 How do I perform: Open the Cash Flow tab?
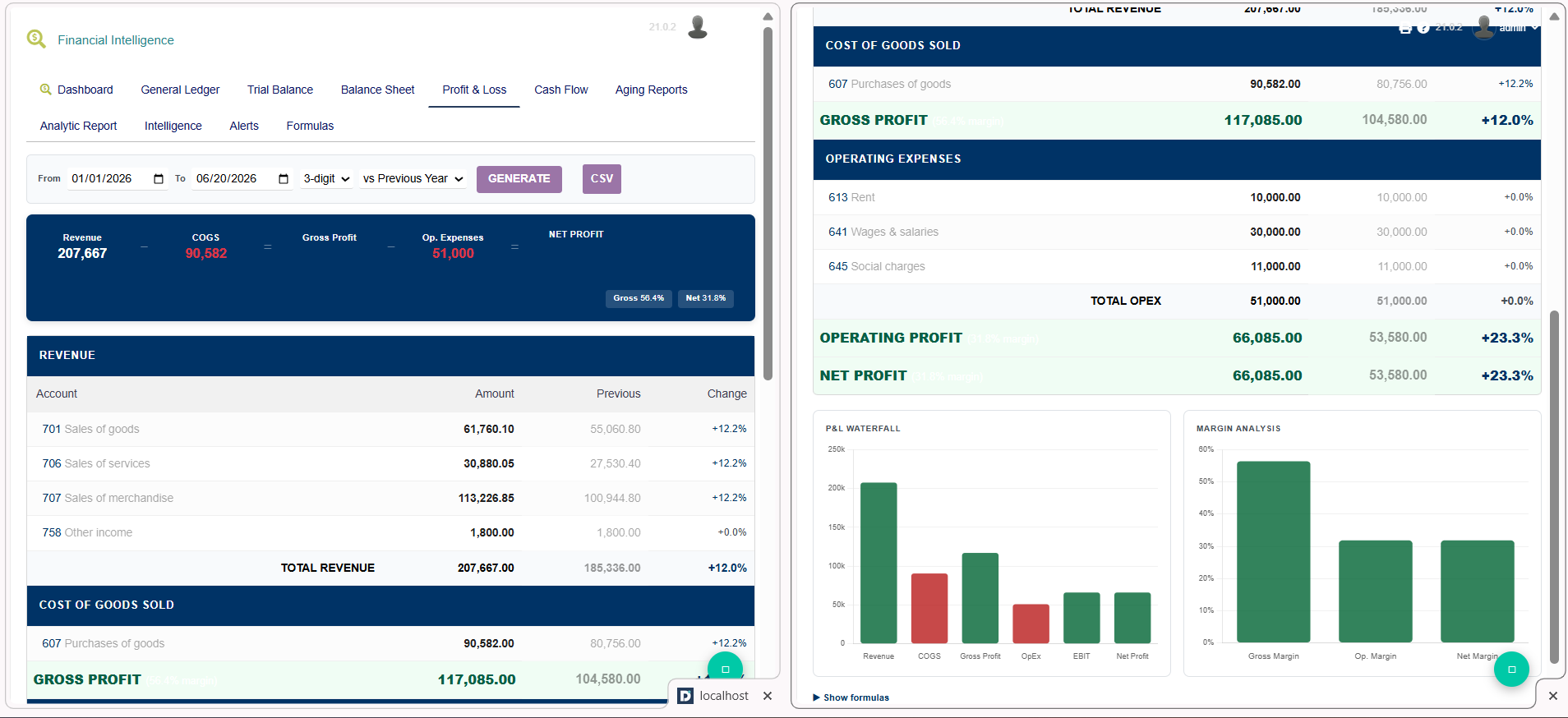561,90
